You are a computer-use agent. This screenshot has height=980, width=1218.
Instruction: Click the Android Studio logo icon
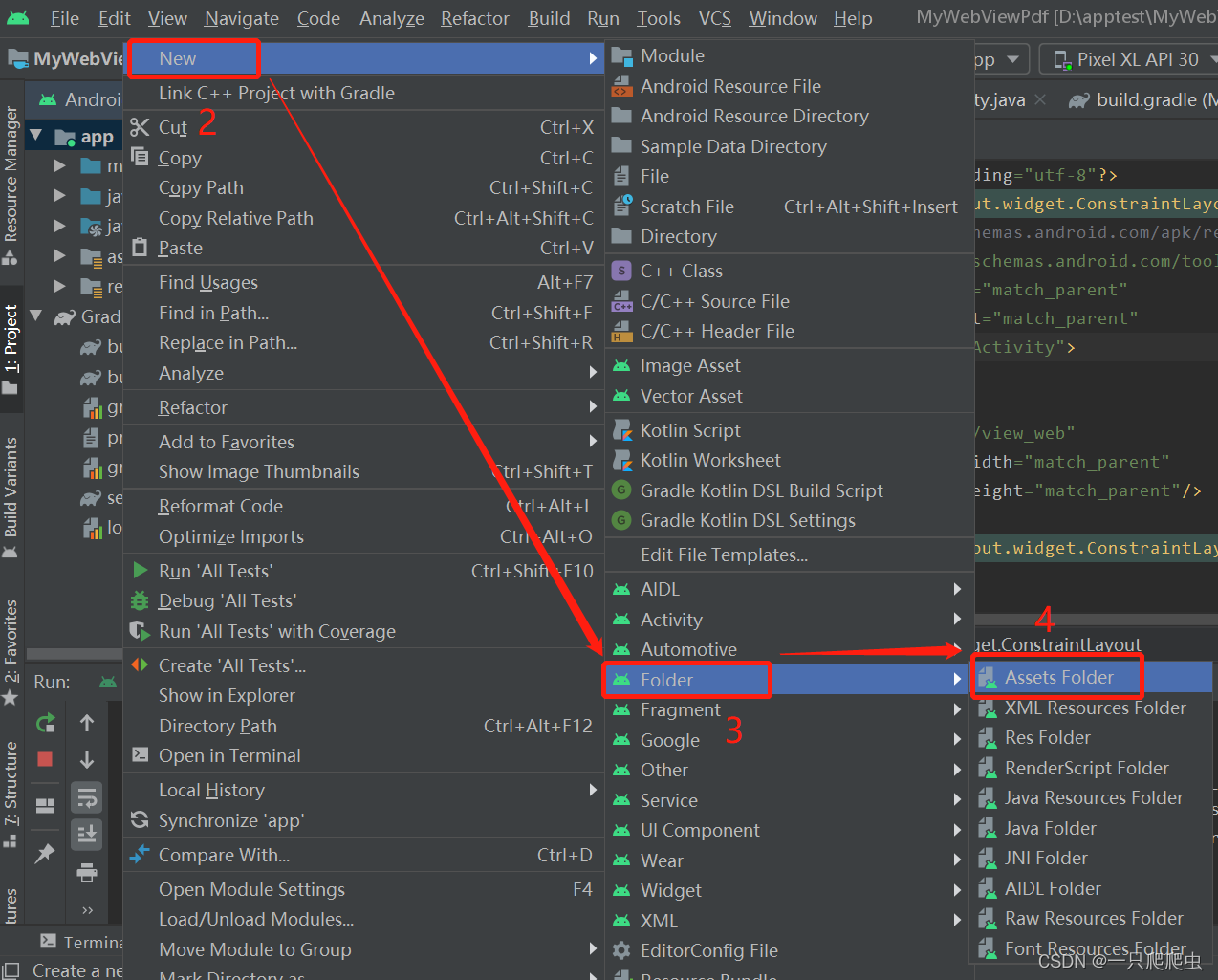click(17, 18)
